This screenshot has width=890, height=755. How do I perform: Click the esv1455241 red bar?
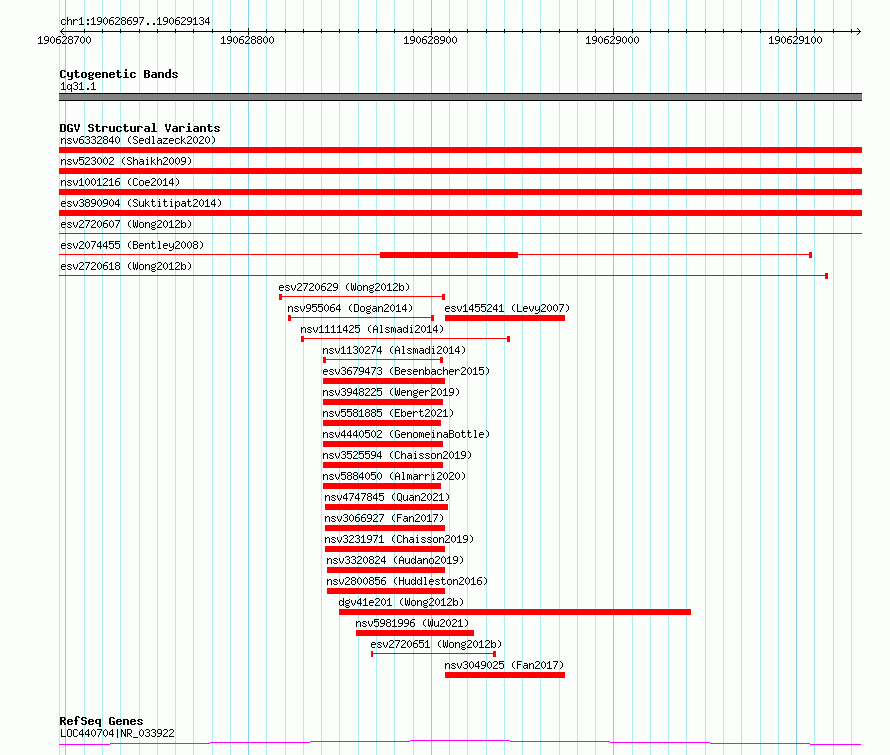[505, 318]
